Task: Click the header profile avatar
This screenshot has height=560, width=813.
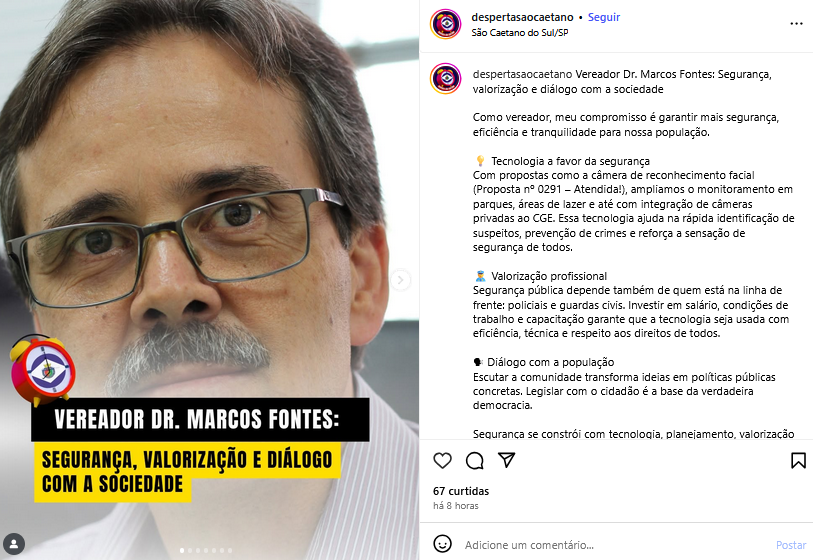Action: (445, 24)
